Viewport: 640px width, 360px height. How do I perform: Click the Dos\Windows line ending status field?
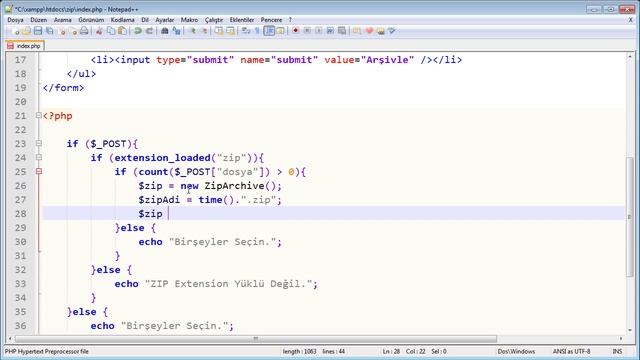[516, 351]
